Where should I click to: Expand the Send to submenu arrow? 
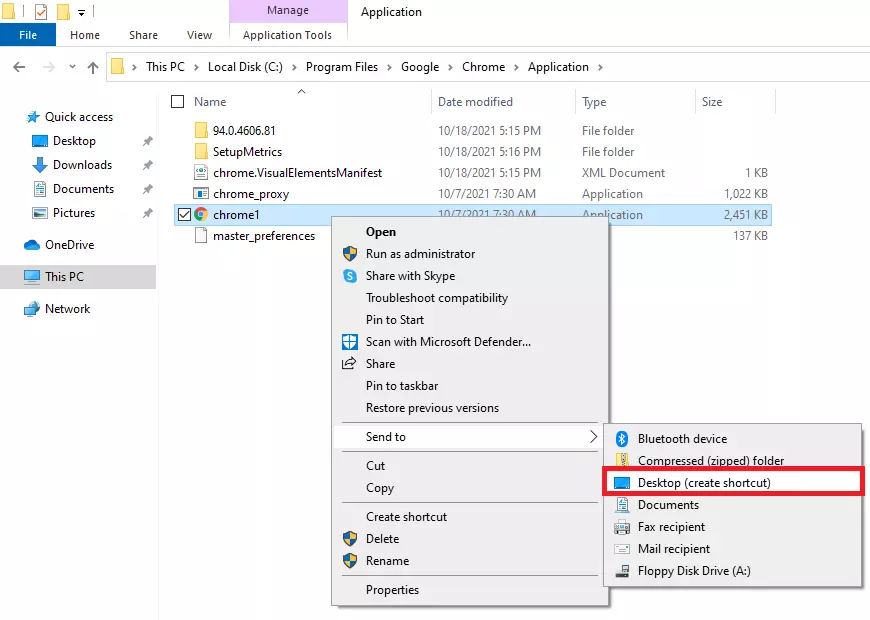[593, 437]
